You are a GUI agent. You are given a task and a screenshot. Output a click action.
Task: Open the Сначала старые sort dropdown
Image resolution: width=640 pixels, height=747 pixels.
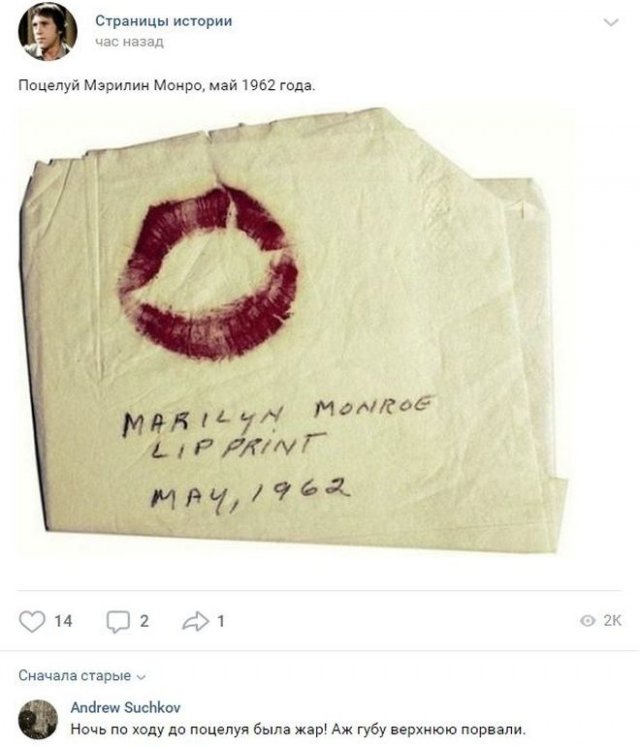click(x=82, y=676)
